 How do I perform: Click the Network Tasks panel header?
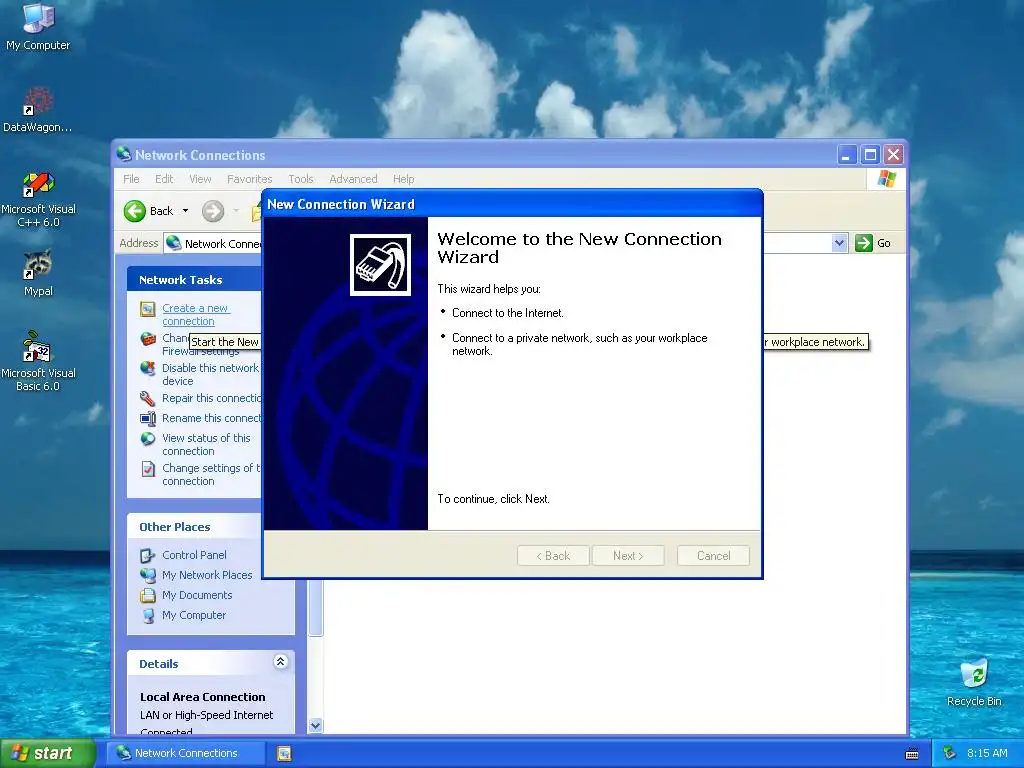click(x=196, y=280)
